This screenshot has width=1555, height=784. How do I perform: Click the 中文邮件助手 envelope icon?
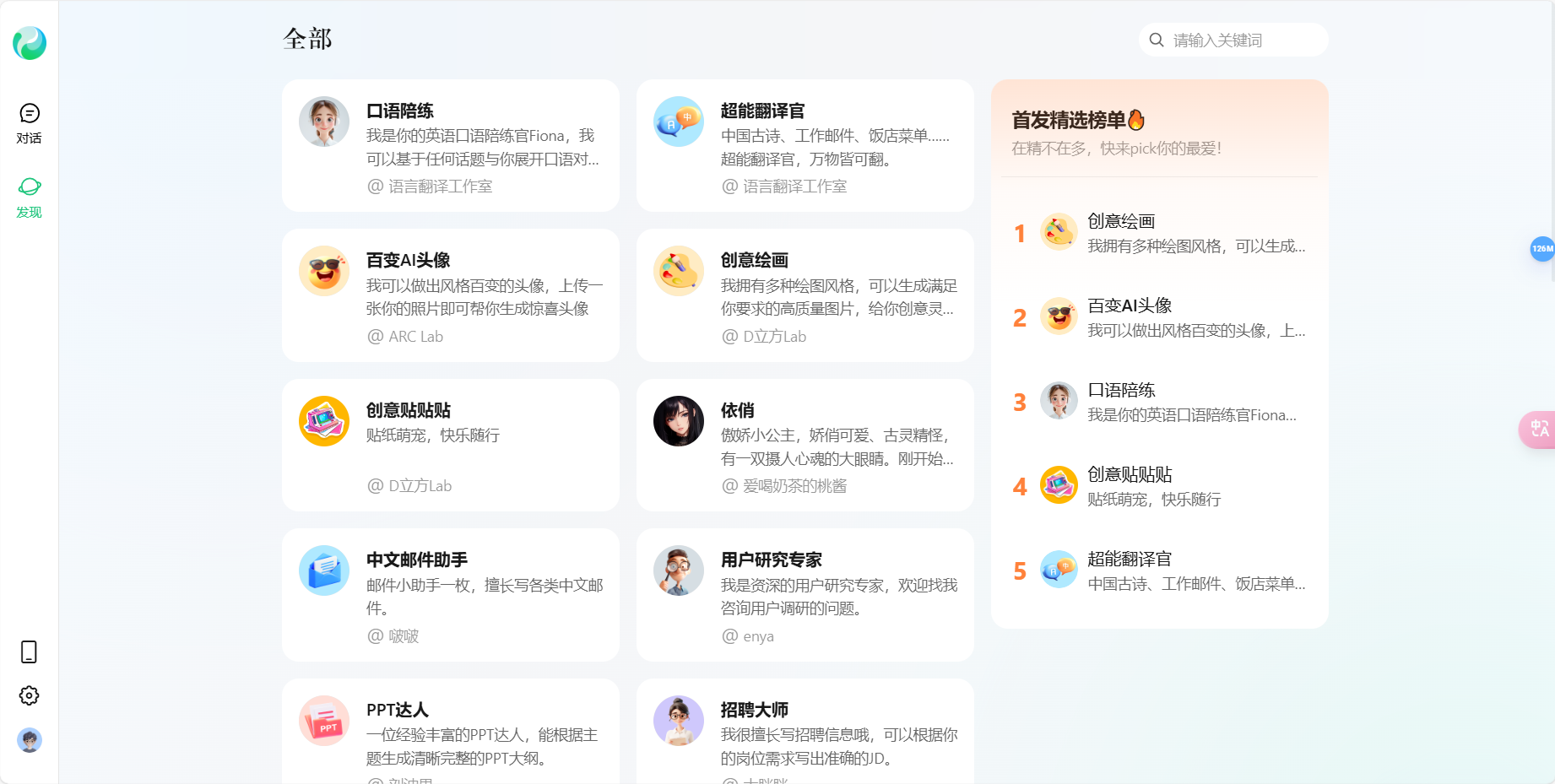(x=323, y=570)
